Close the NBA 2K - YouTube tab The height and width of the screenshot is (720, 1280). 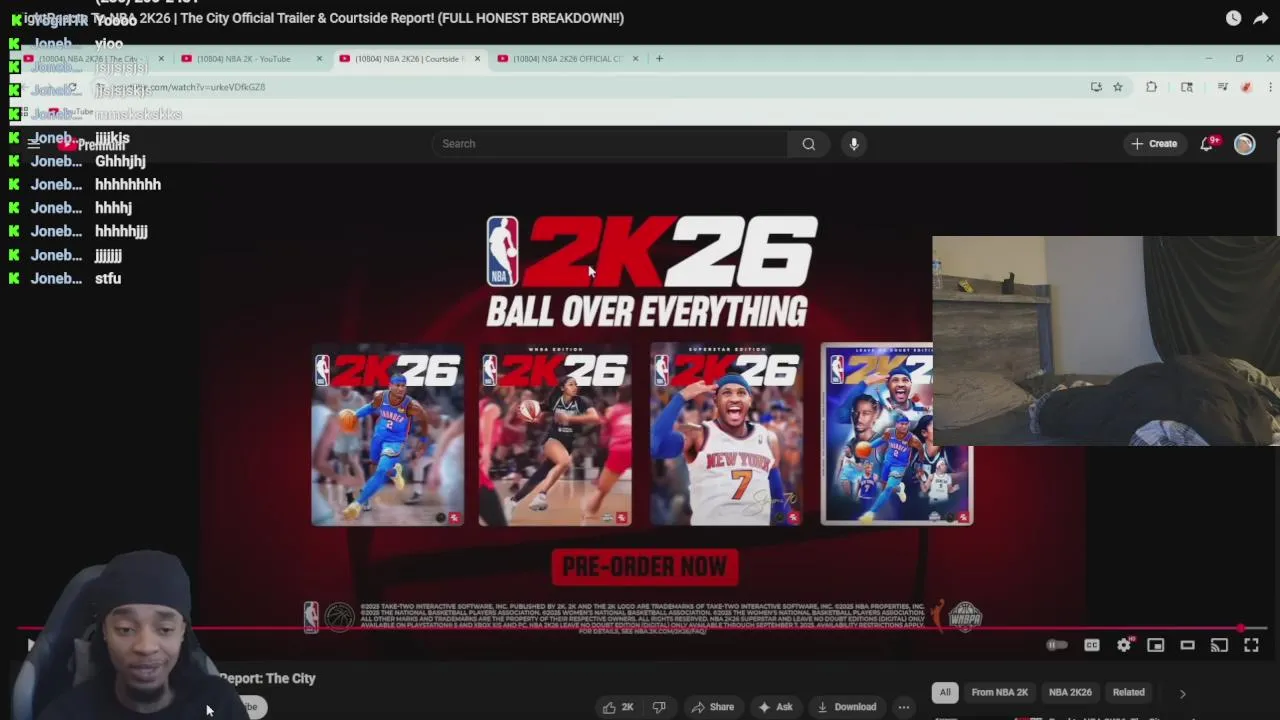click(319, 59)
